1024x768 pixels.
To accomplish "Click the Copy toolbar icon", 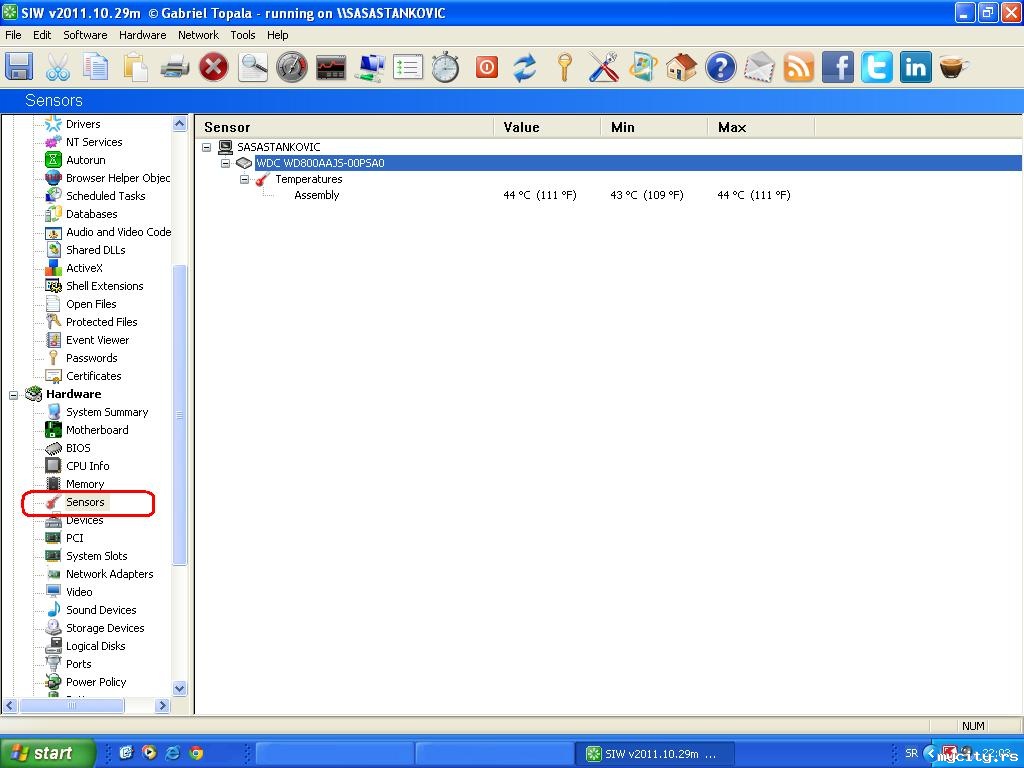I will coord(96,67).
